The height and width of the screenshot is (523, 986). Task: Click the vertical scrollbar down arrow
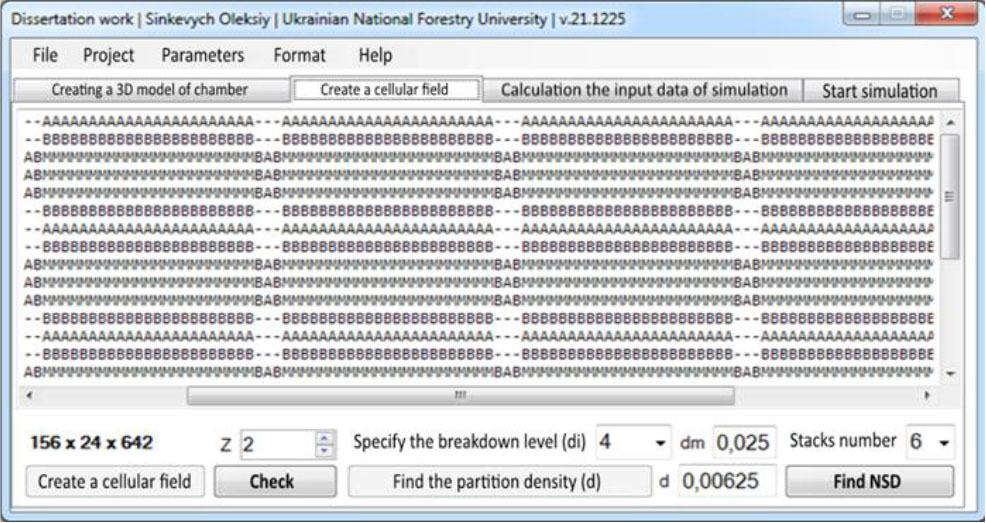click(950, 373)
